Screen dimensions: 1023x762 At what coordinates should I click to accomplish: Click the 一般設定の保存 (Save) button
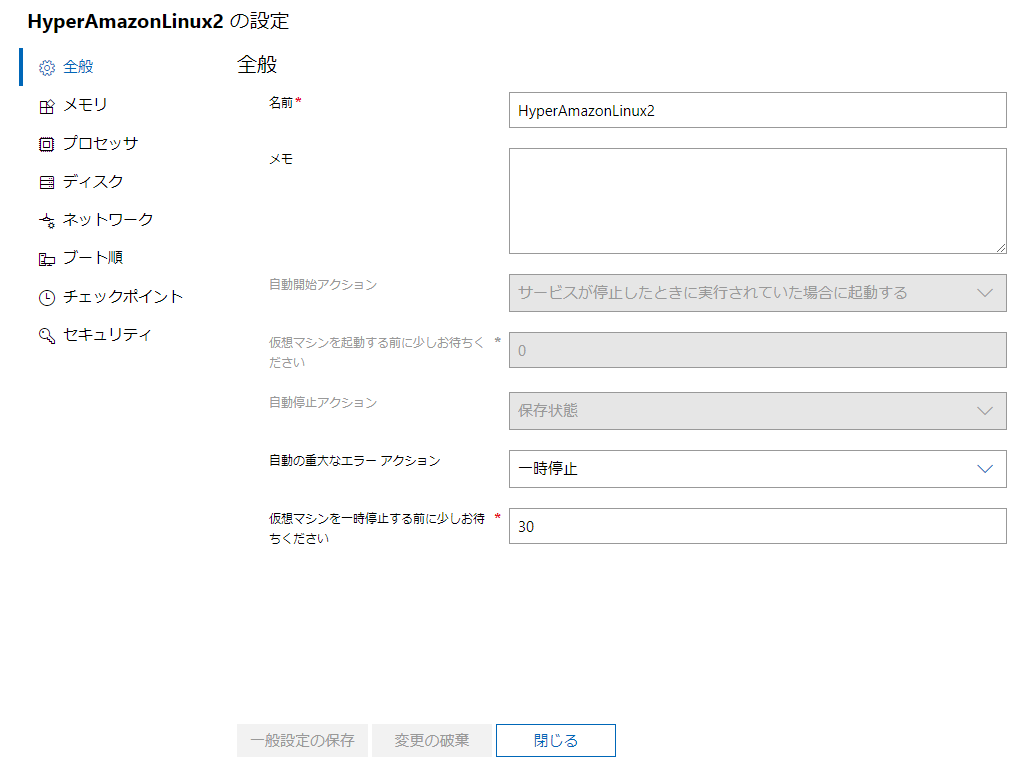[302, 740]
